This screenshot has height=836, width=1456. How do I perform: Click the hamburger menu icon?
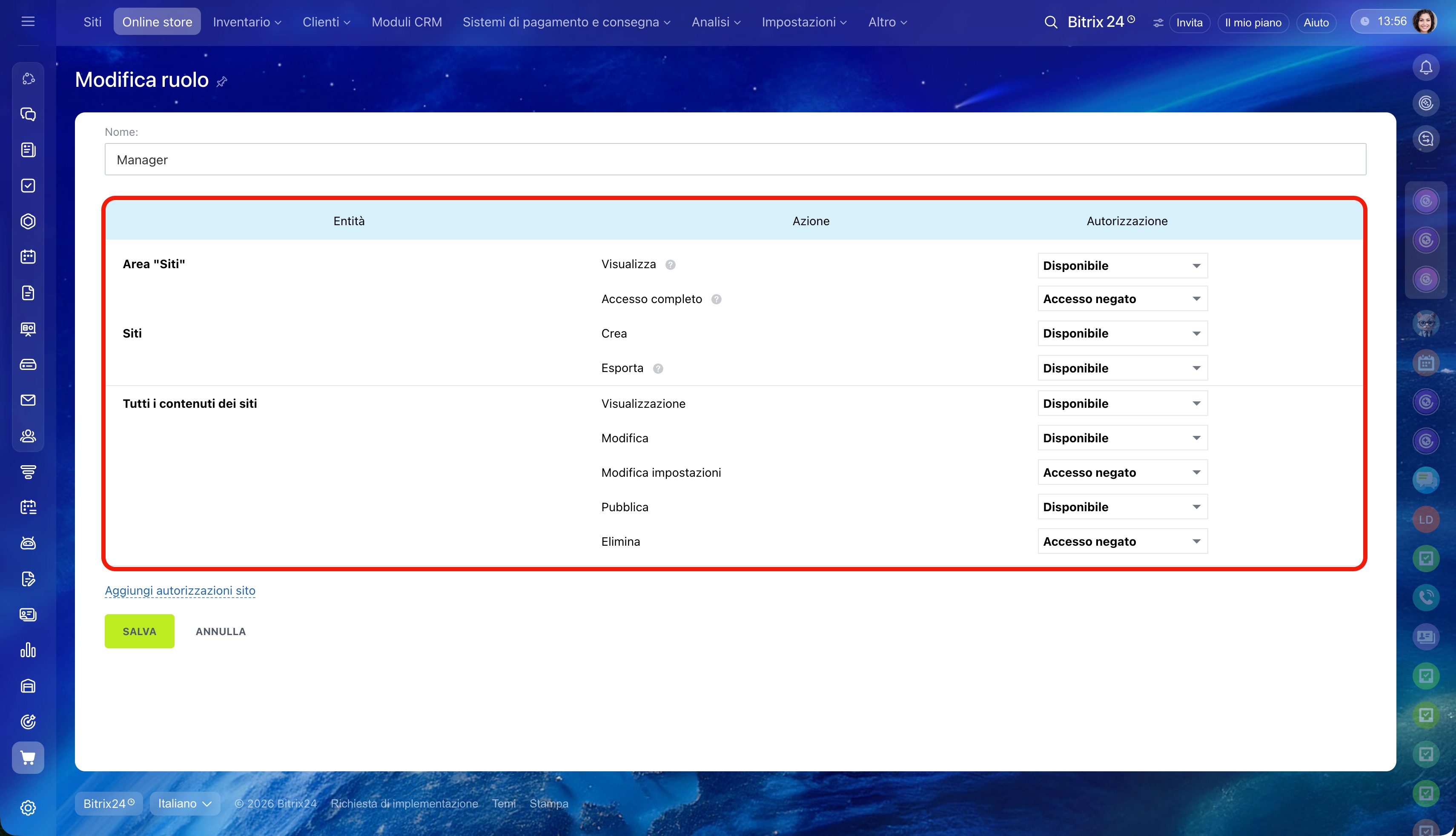(x=28, y=22)
